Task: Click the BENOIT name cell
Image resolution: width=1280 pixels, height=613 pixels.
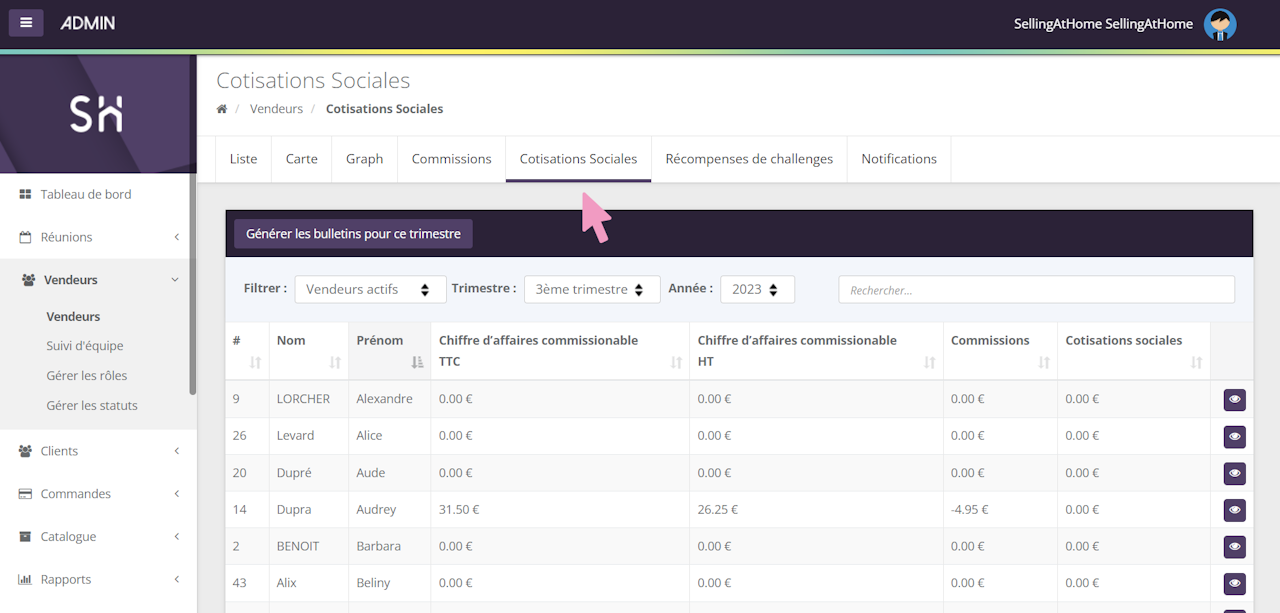Action: coord(309,546)
